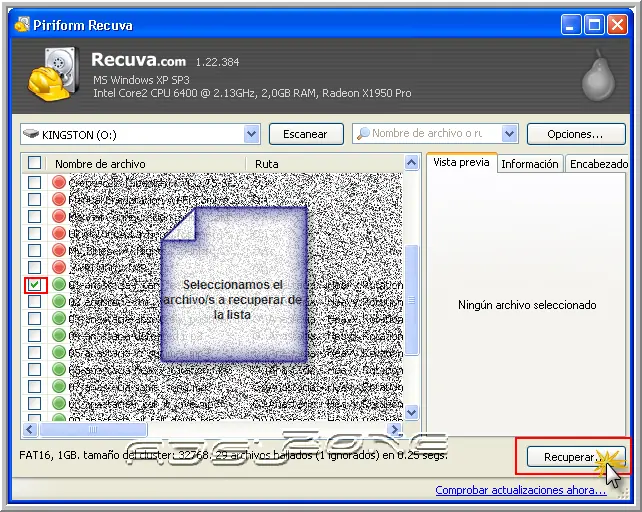Screen dimensions: 642x512
Task: Follow the Comprobar actualizaciones ahora link
Action: (520, 490)
